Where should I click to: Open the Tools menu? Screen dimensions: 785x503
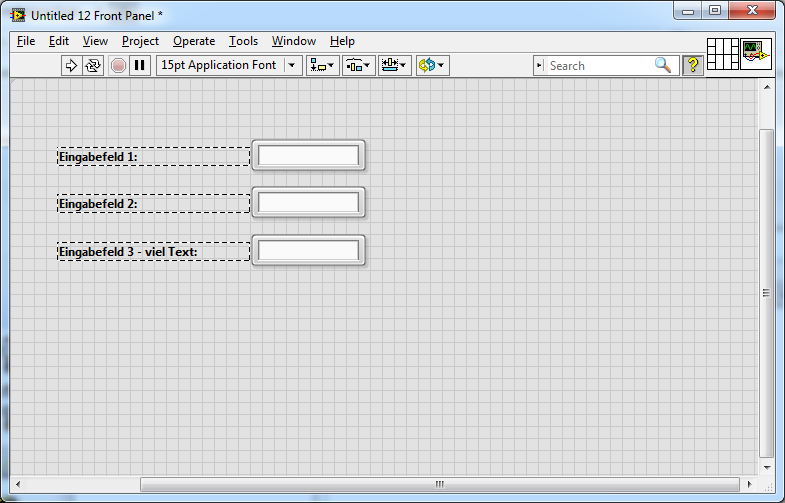[x=243, y=41]
